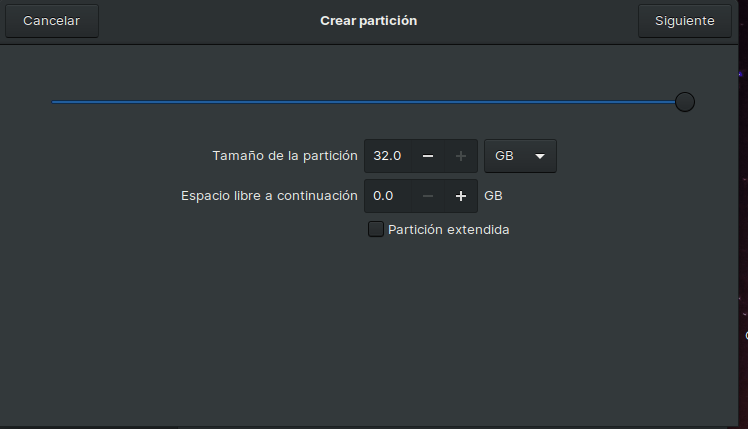Click the Crear partición dialog title
Image resolution: width=748 pixels, height=429 pixels.
click(x=368, y=21)
